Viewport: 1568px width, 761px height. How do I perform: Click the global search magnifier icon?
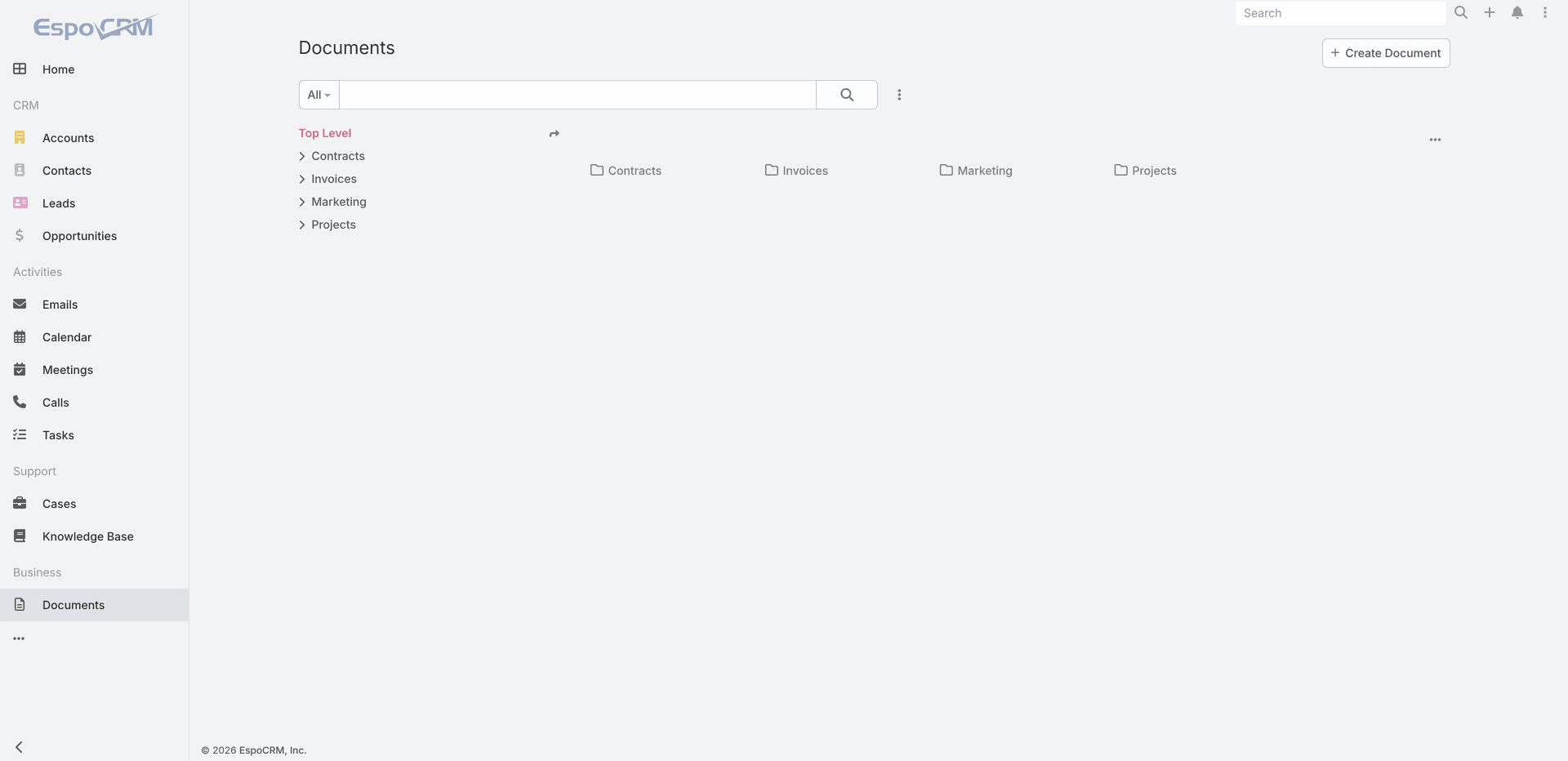[1461, 12]
